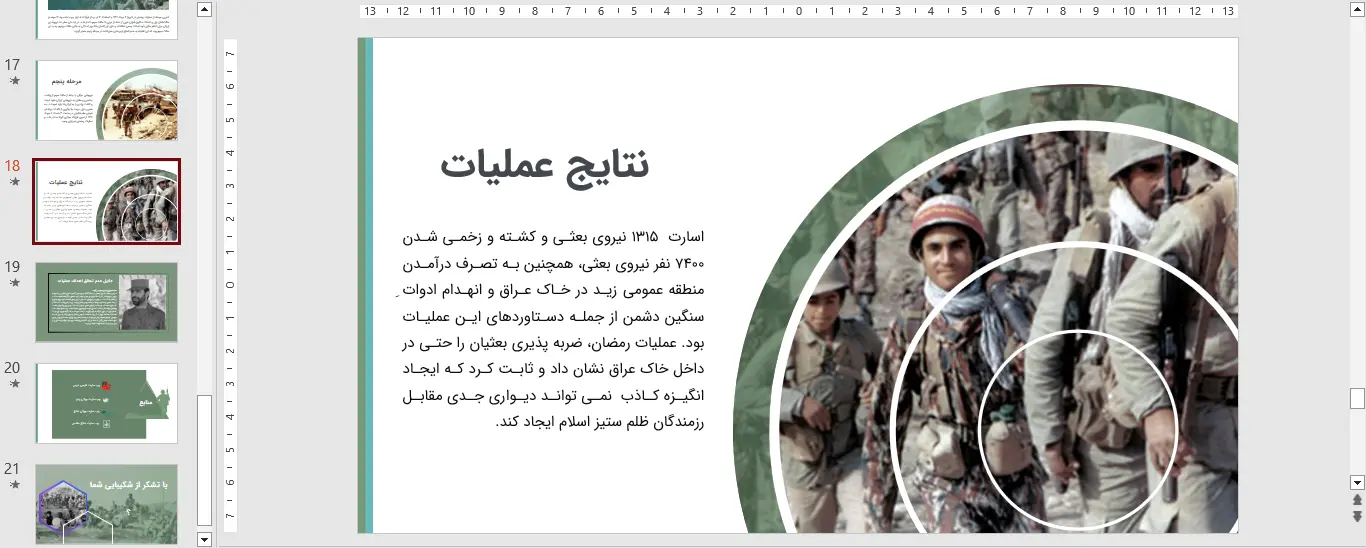
Task: Click the body line starting '۷۴۰۰ نفر نیروی بعثی'
Action: pyautogui.click(x=552, y=264)
